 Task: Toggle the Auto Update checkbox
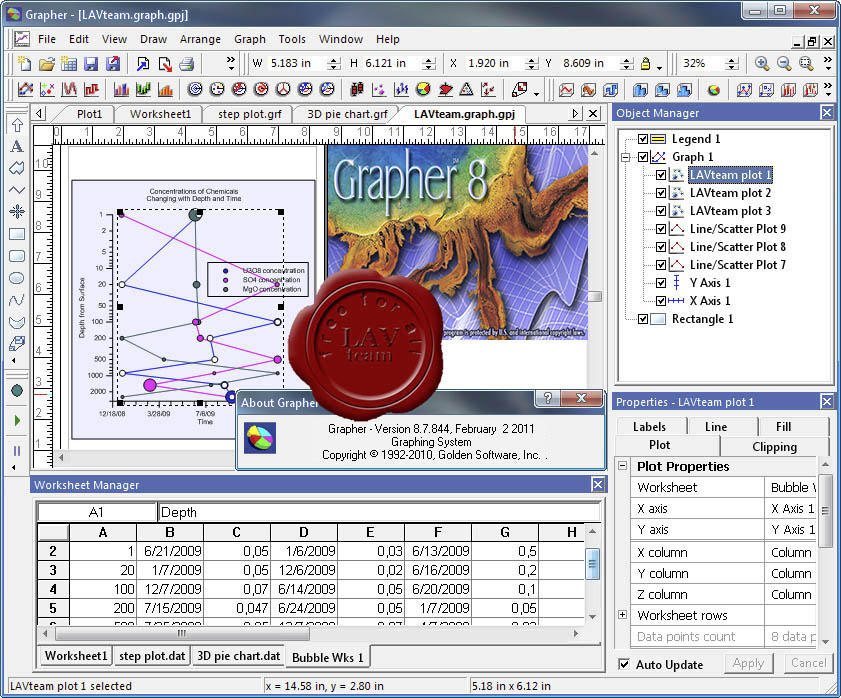click(x=624, y=664)
